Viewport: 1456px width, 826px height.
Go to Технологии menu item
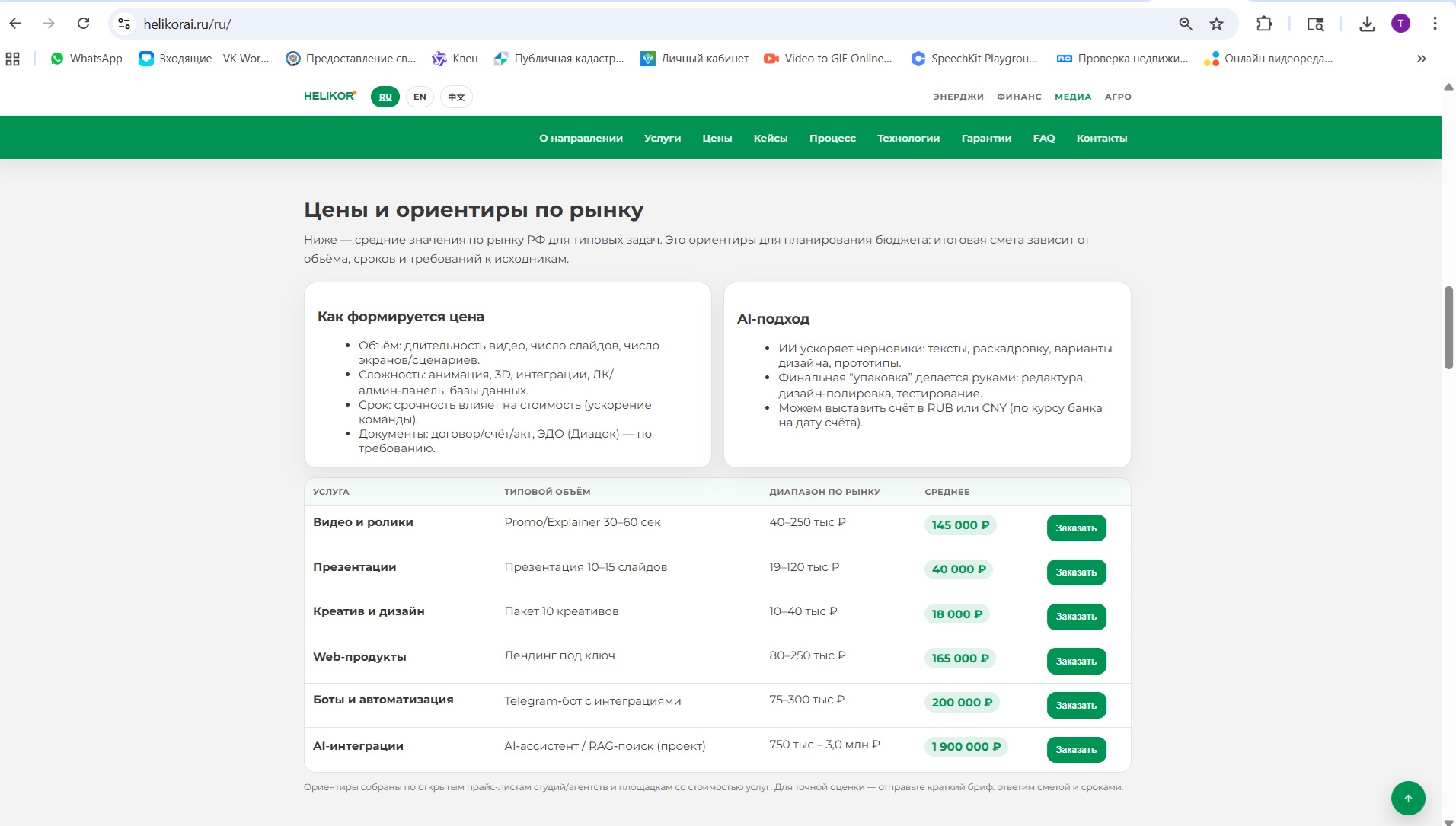pyautogui.click(x=908, y=138)
